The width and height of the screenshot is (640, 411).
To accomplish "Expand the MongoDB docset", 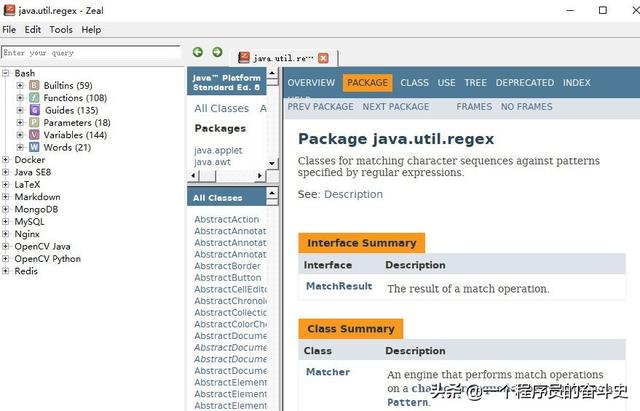I will point(5,209).
